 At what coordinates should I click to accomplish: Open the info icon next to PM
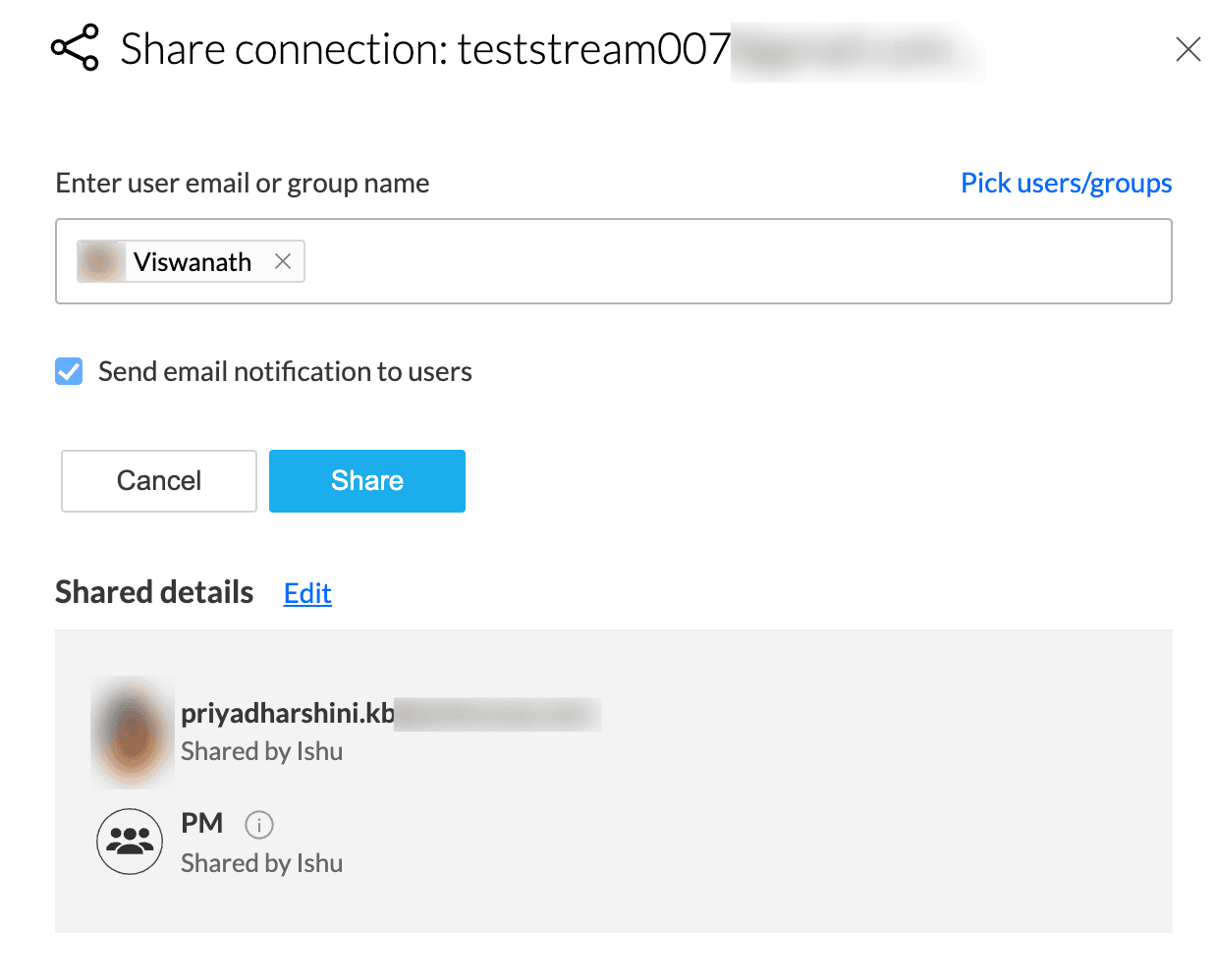pyautogui.click(x=258, y=825)
